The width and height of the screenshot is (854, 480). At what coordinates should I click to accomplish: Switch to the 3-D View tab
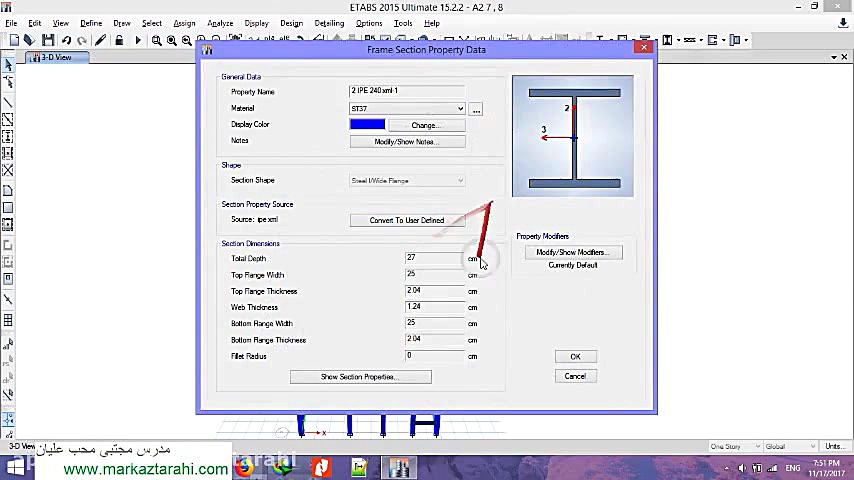coord(57,57)
